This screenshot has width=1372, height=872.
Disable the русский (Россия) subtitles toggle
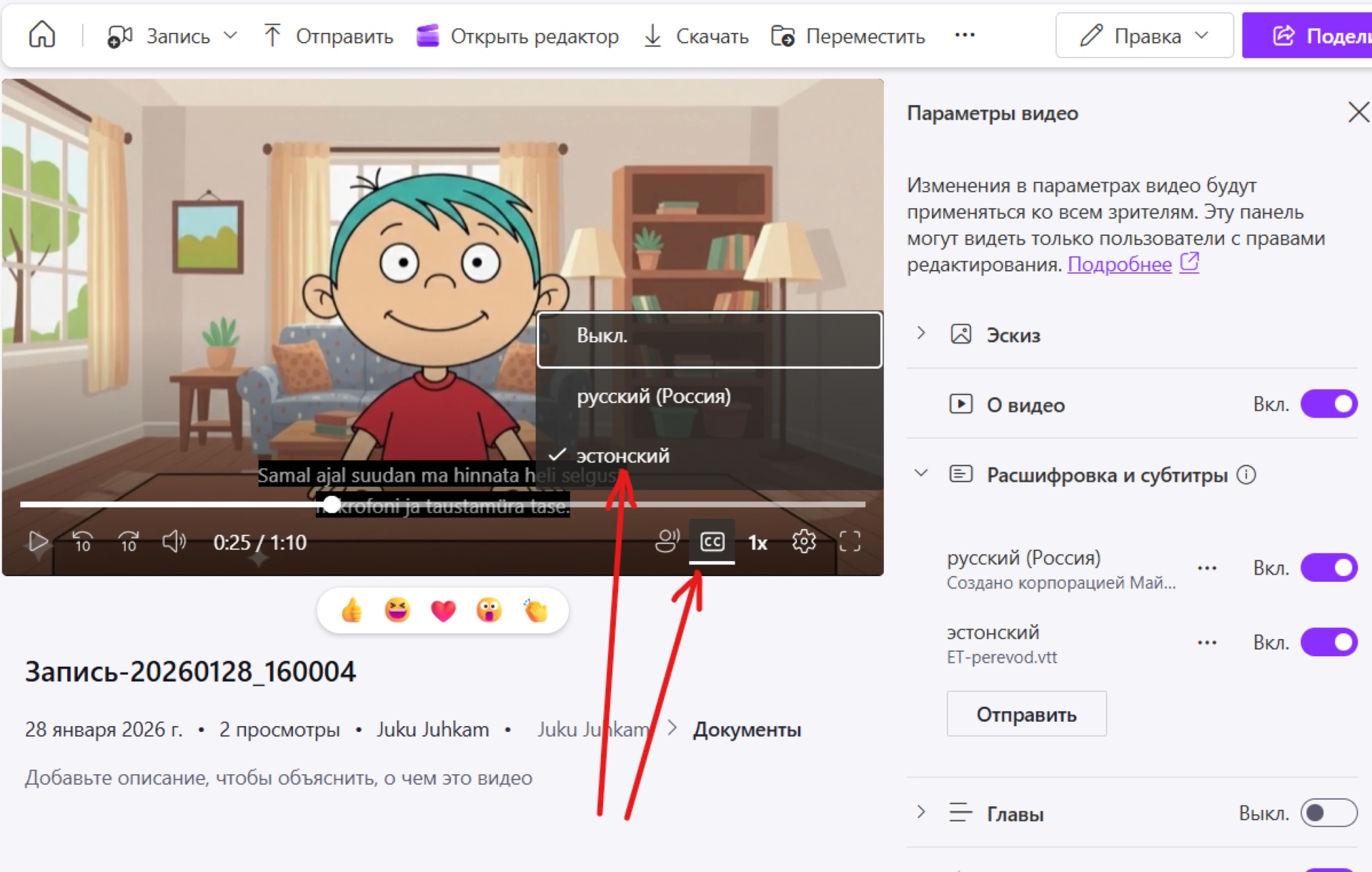pyautogui.click(x=1328, y=568)
